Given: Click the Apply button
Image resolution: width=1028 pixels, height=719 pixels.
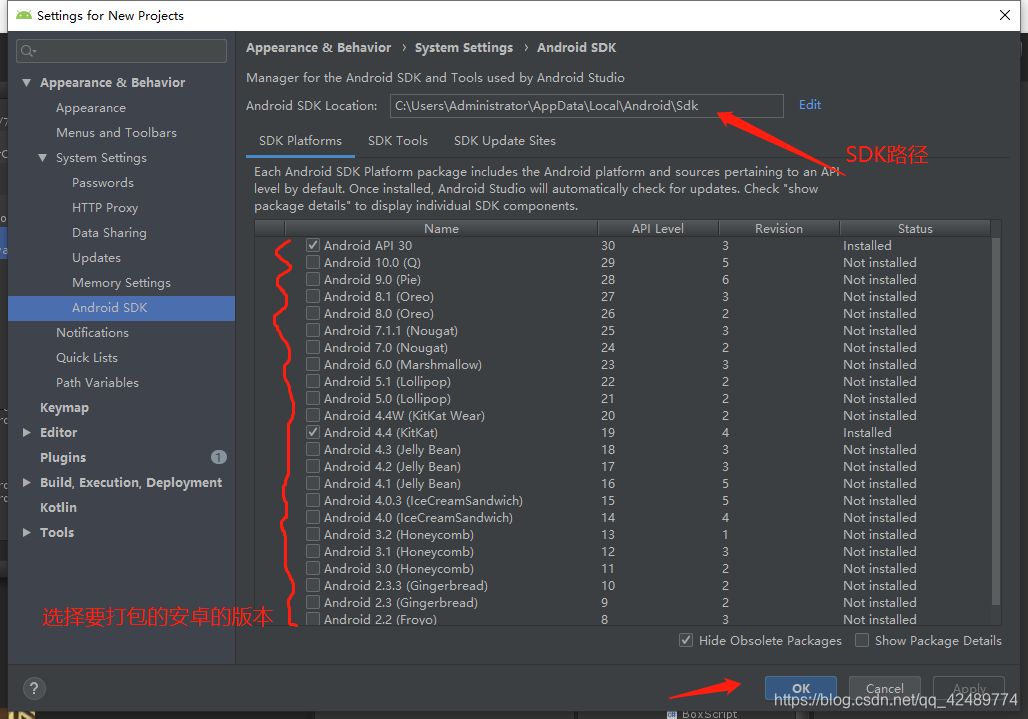Looking at the screenshot, I should 969,688.
